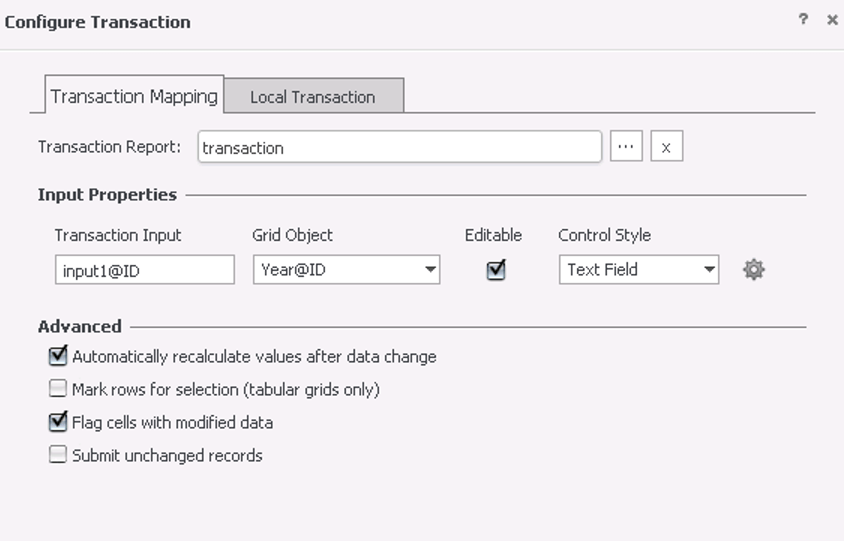
Task: Open help via the question mark icon
Action: coord(803,20)
